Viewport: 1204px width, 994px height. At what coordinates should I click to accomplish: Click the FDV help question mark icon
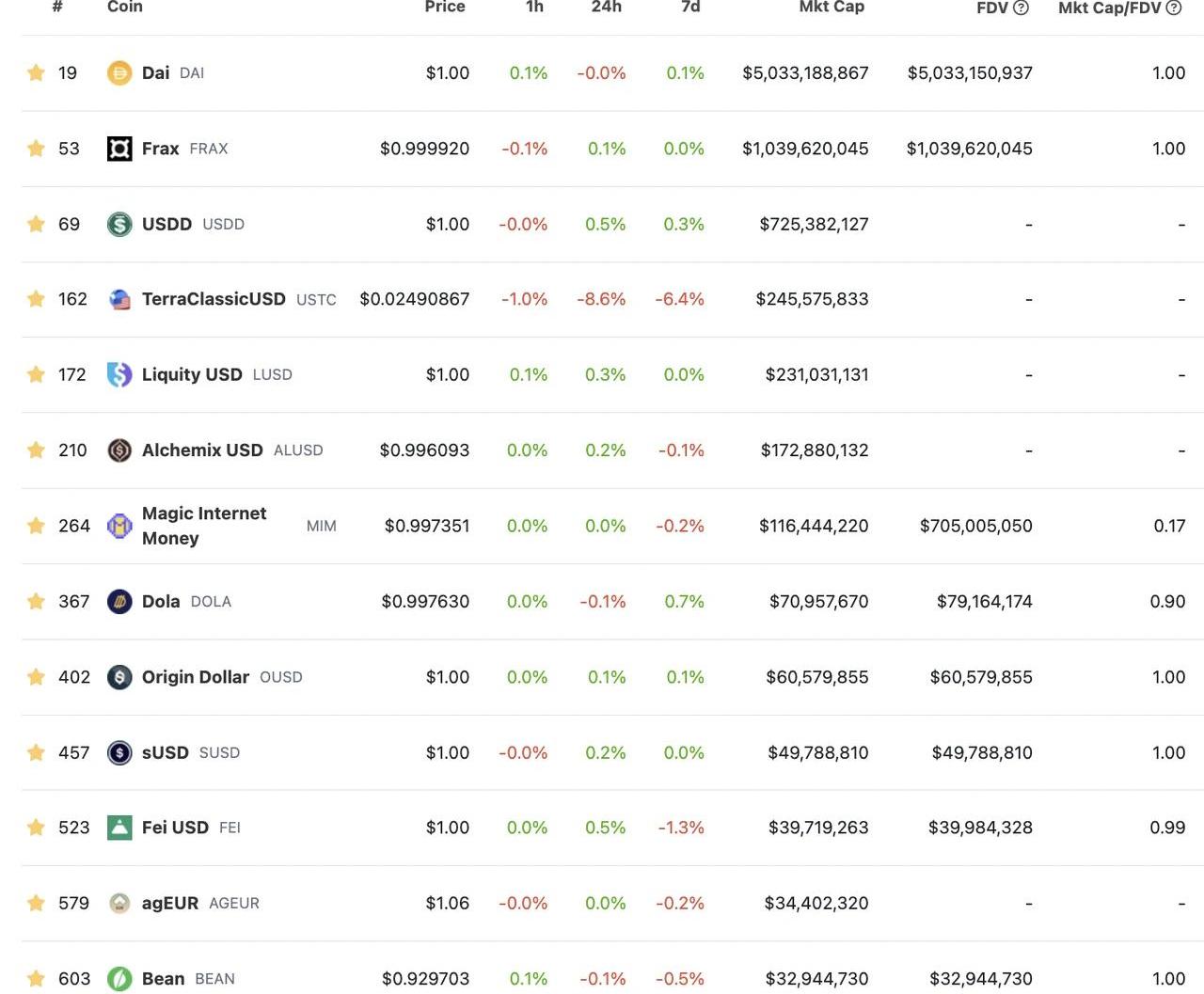coord(1021,8)
